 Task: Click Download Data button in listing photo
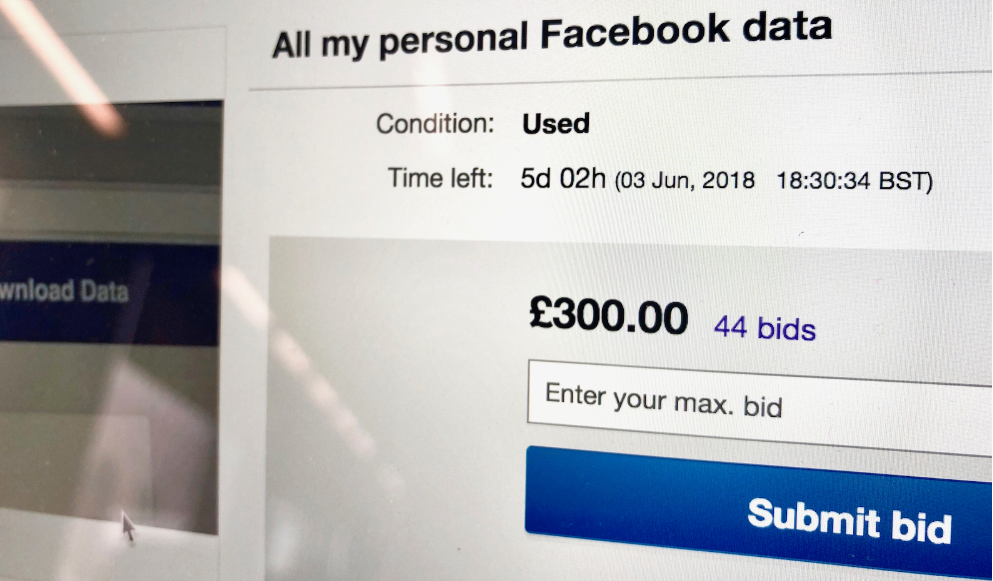[109, 292]
